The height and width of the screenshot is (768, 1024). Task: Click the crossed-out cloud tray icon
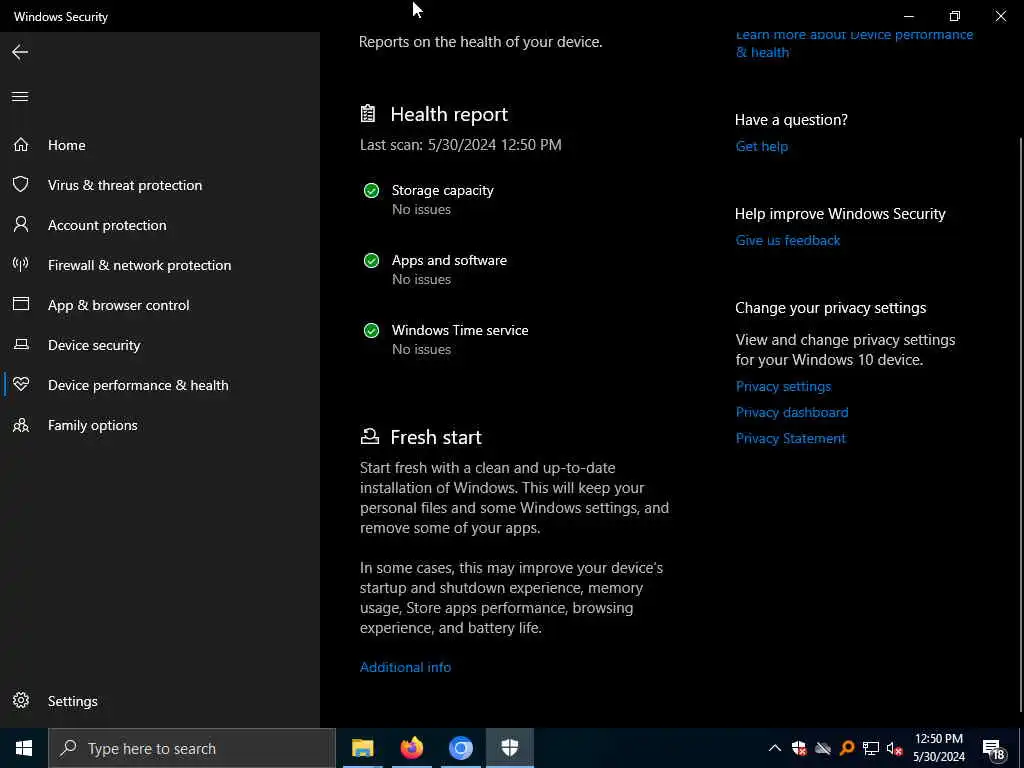point(823,748)
